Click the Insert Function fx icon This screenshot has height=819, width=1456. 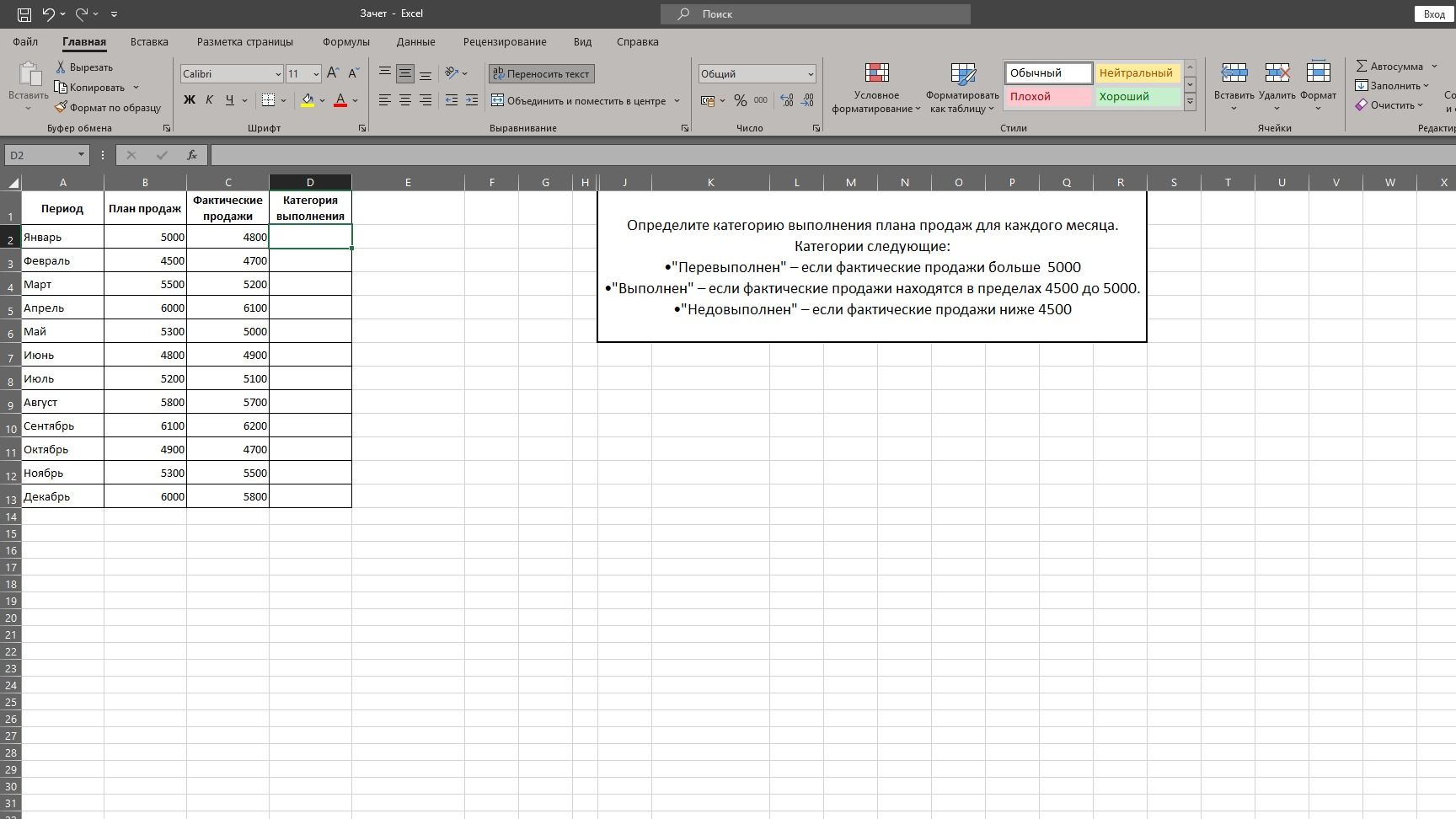[192, 155]
